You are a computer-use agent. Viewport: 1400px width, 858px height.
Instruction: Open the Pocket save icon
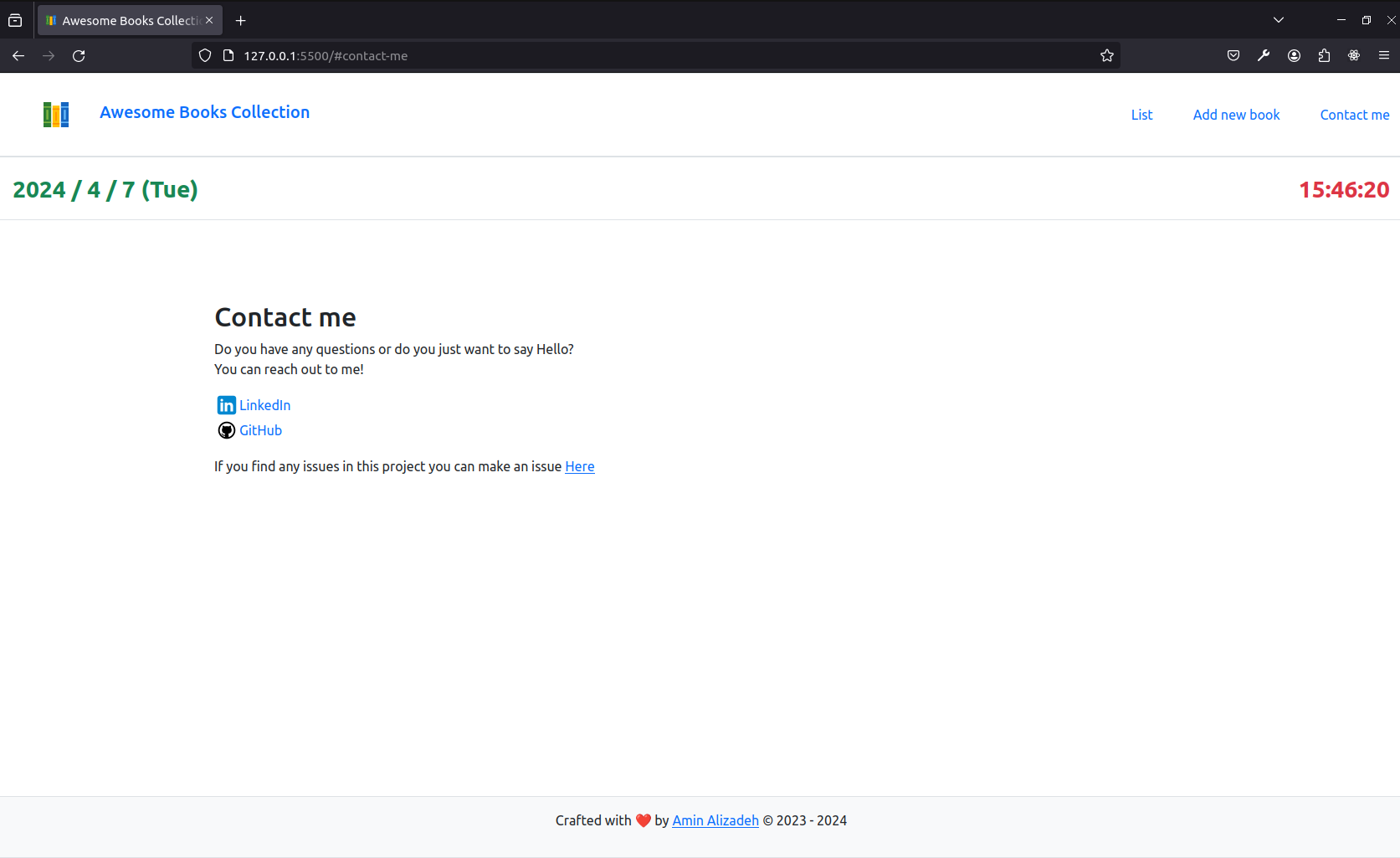pos(1233,56)
